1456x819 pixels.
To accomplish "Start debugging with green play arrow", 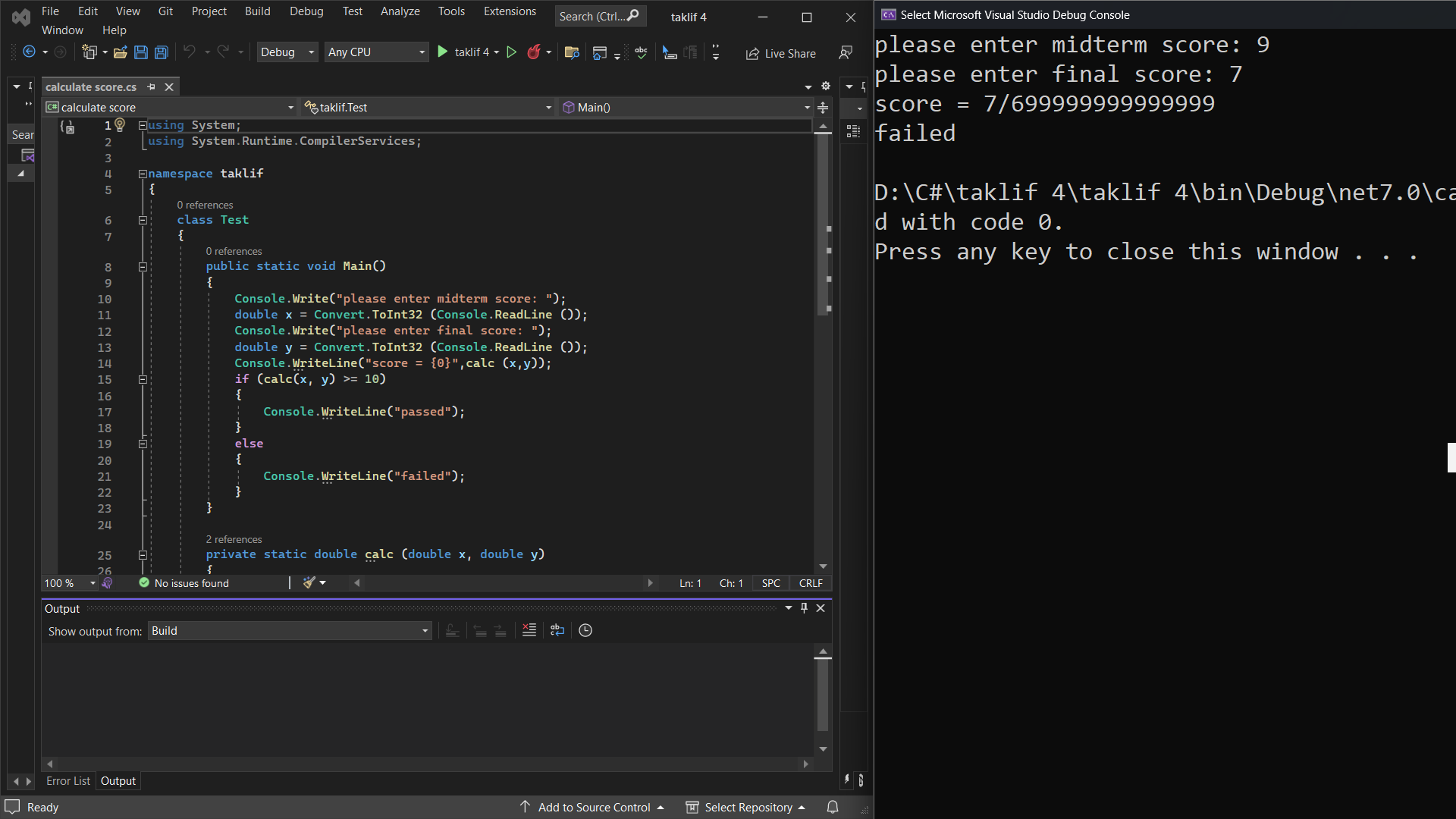I will (443, 52).
